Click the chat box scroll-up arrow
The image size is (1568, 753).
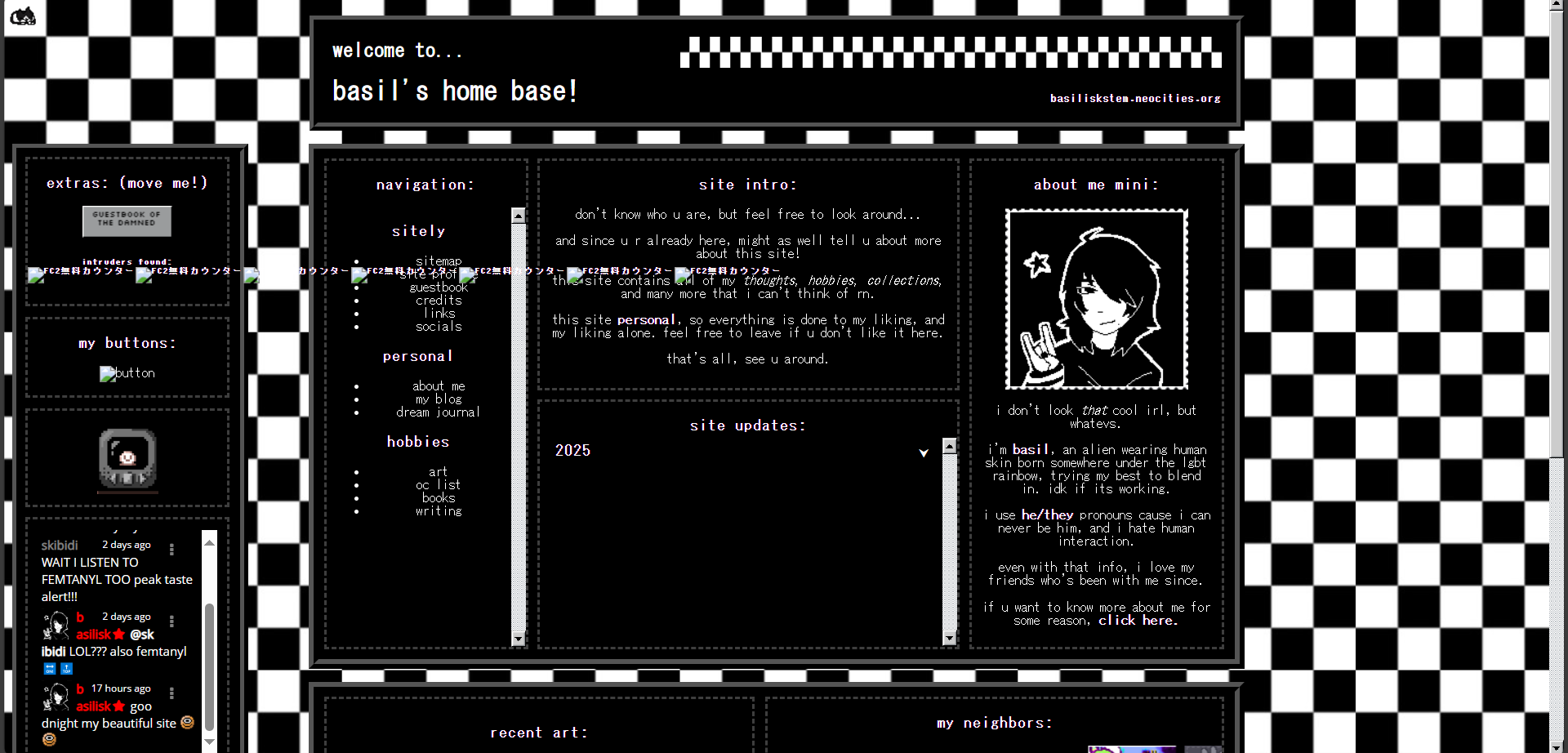click(x=210, y=542)
